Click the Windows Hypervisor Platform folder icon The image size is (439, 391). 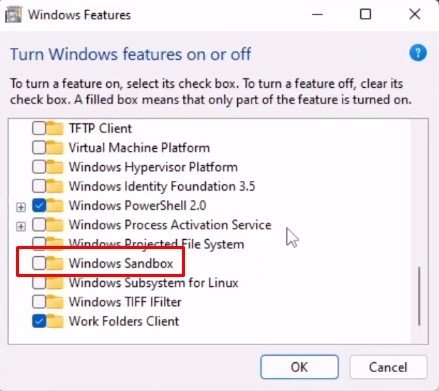(x=54, y=167)
